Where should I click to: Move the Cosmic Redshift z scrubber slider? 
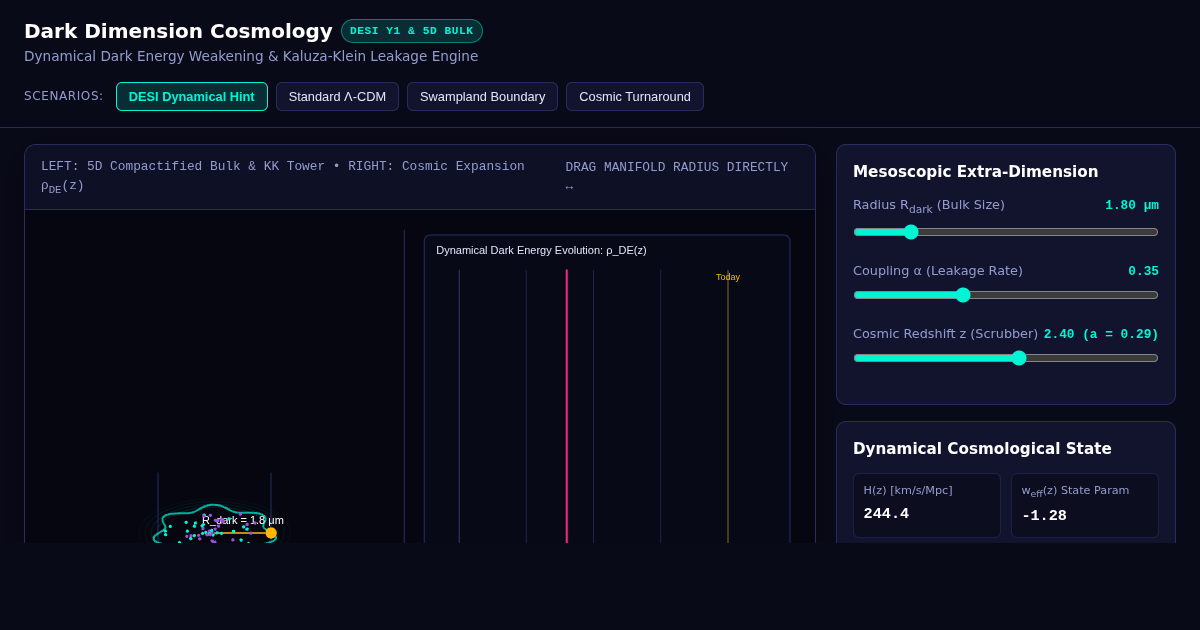(x=1006, y=358)
